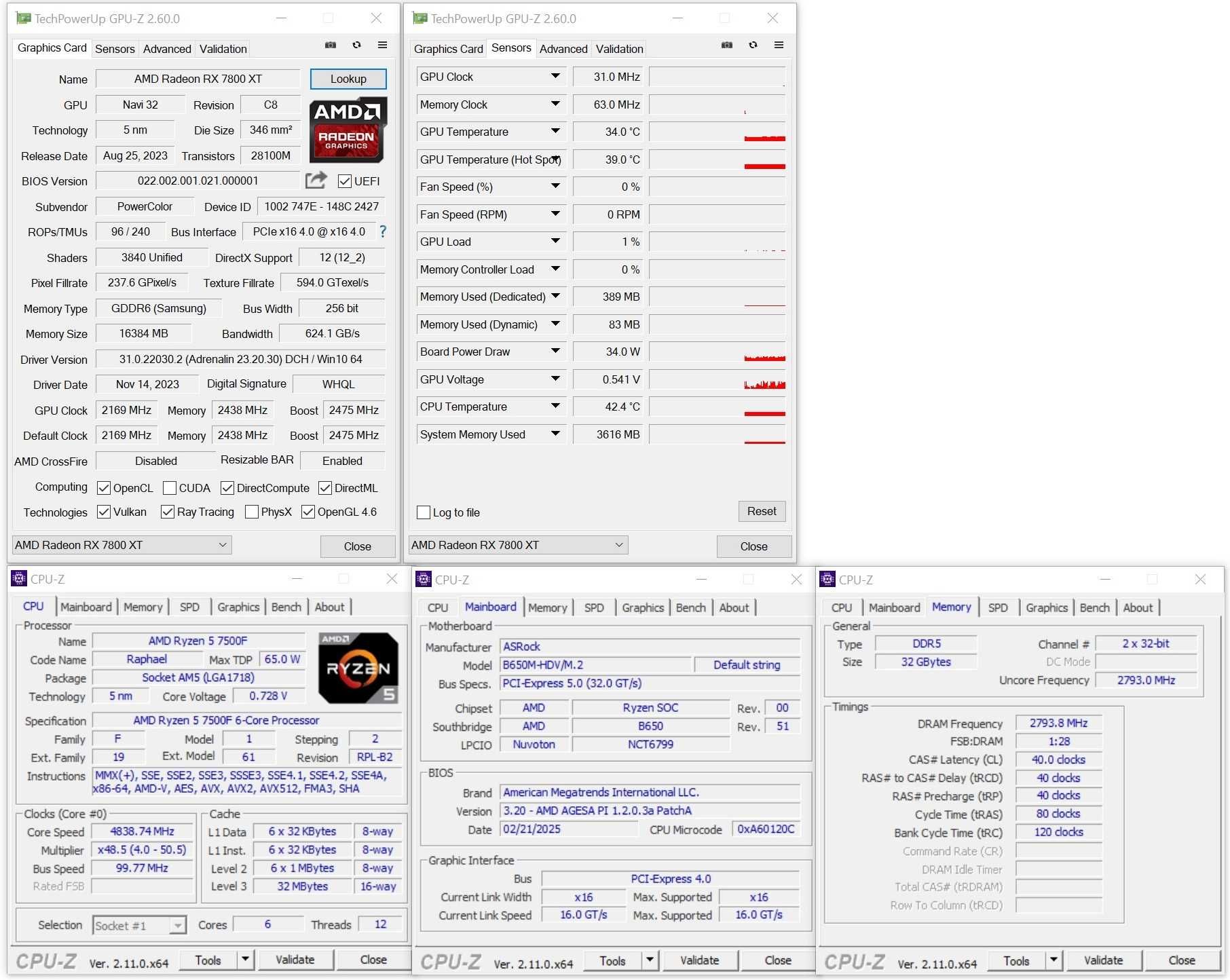Click the screenshot camera icon in left GPU-Z window
Image resolution: width=1230 pixels, height=980 pixels.
pyautogui.click(x=331, y=45)
